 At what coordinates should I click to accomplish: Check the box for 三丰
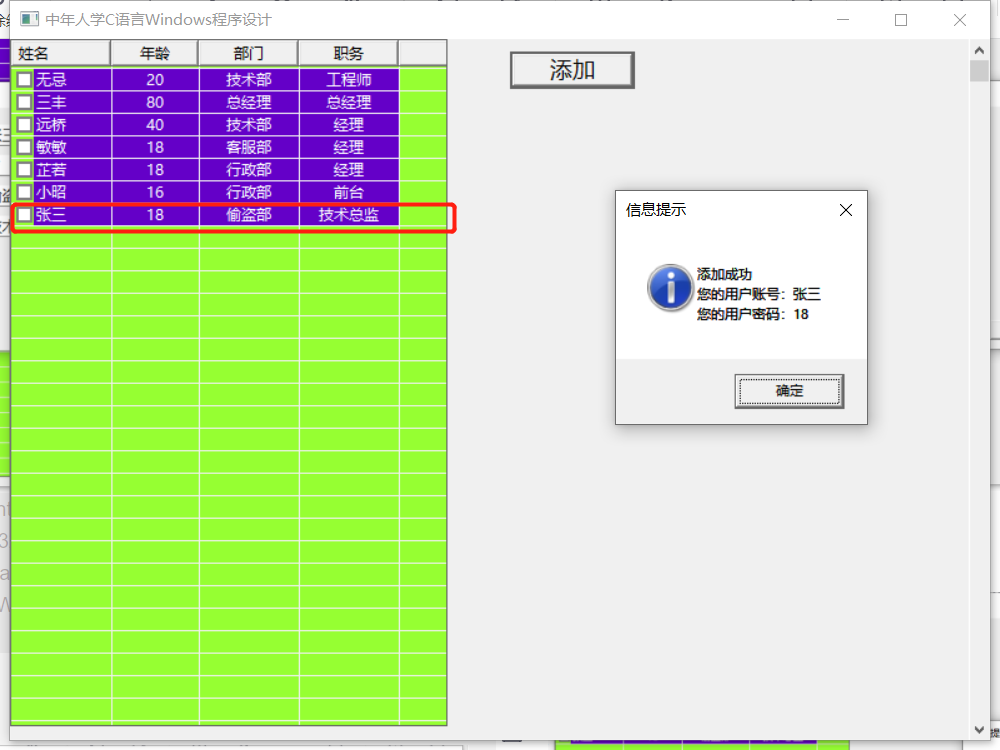[24, 102]
